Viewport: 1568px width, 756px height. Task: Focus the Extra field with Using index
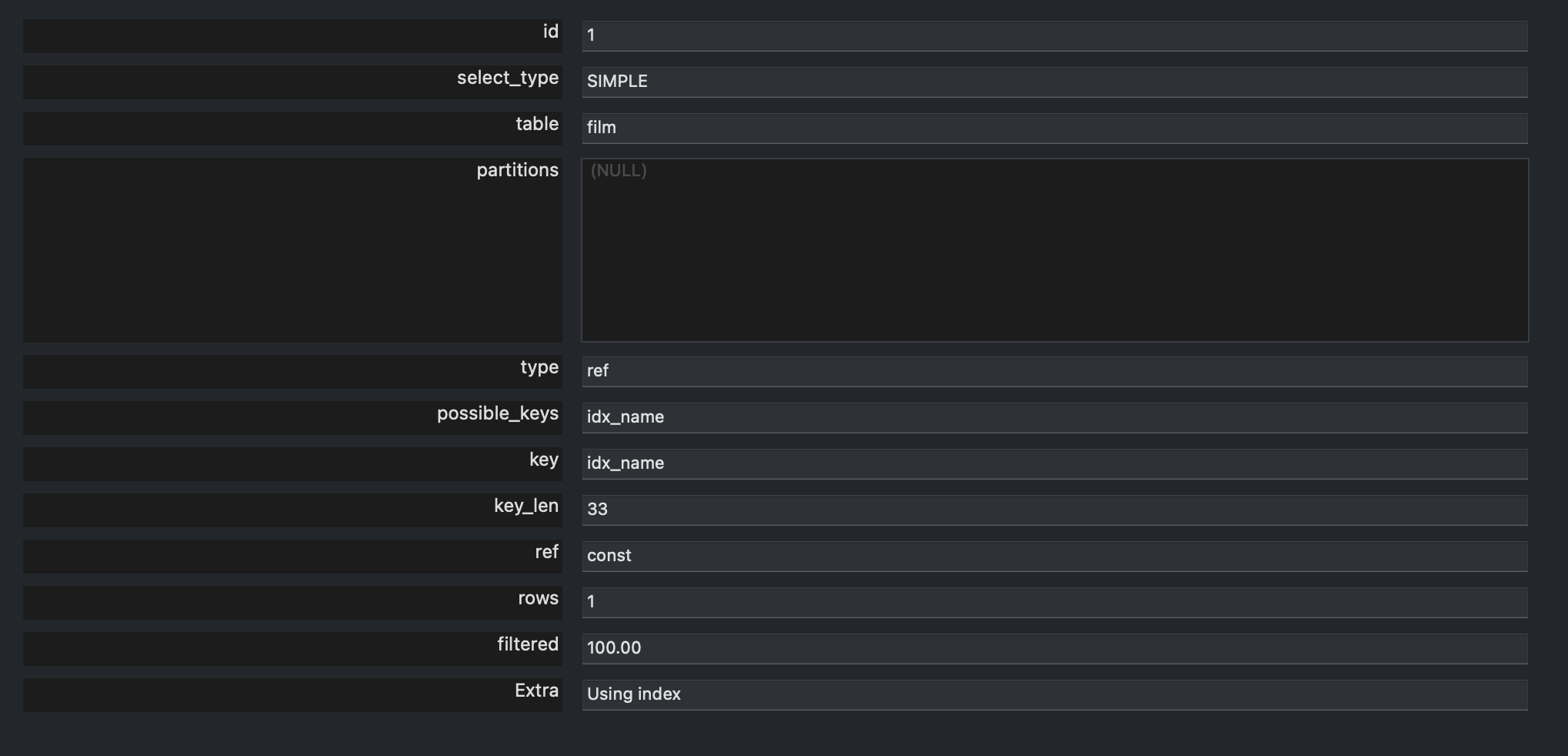1054,695
